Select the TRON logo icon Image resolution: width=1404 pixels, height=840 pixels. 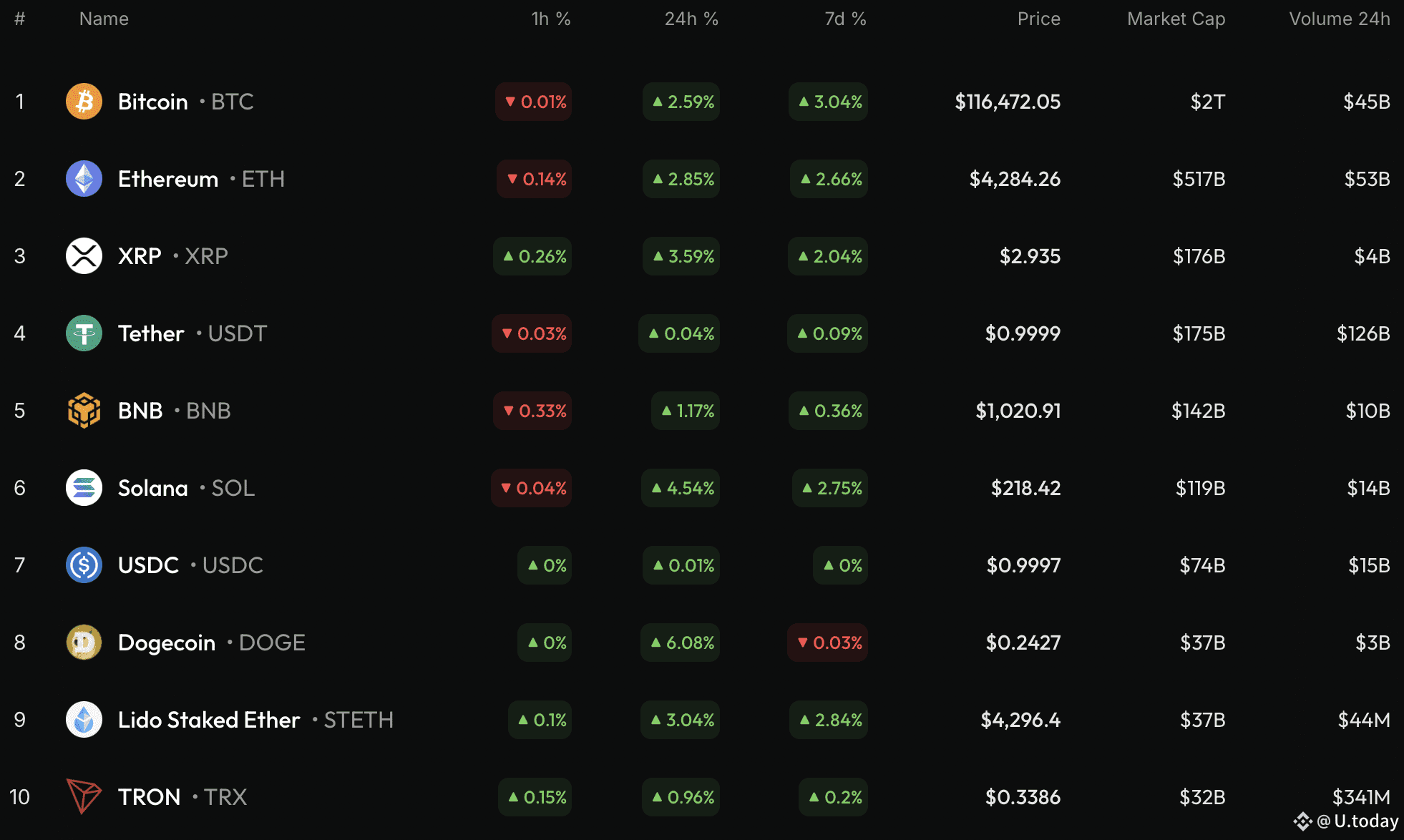[84, 796]
